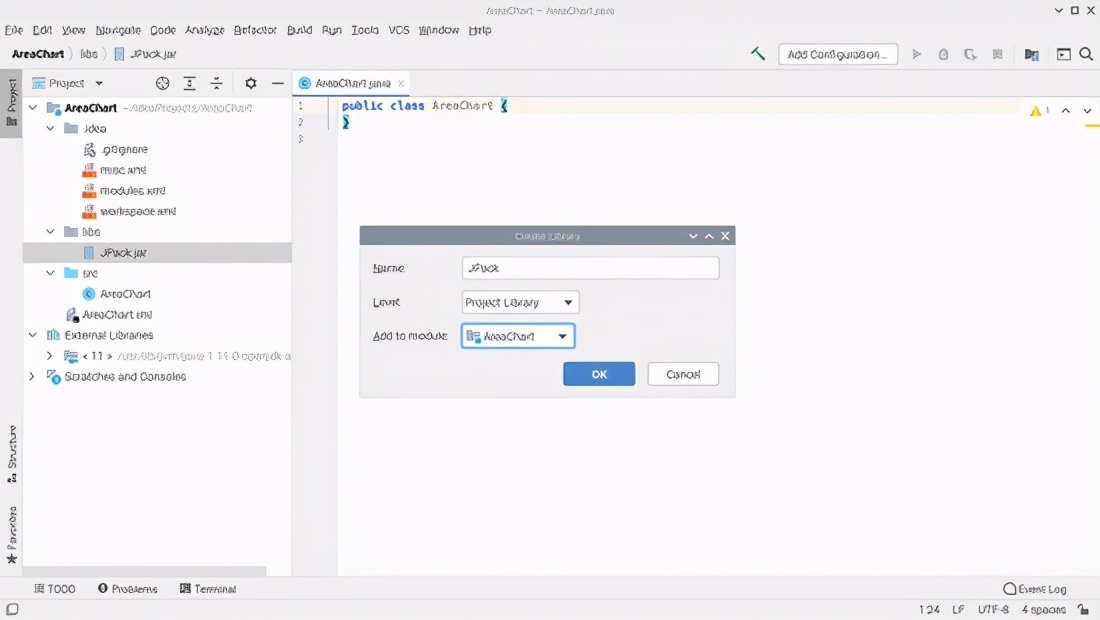Screen dimensions: 1100x620
Task: Hide the Project panel with minus icon
Action: point(278,83)
